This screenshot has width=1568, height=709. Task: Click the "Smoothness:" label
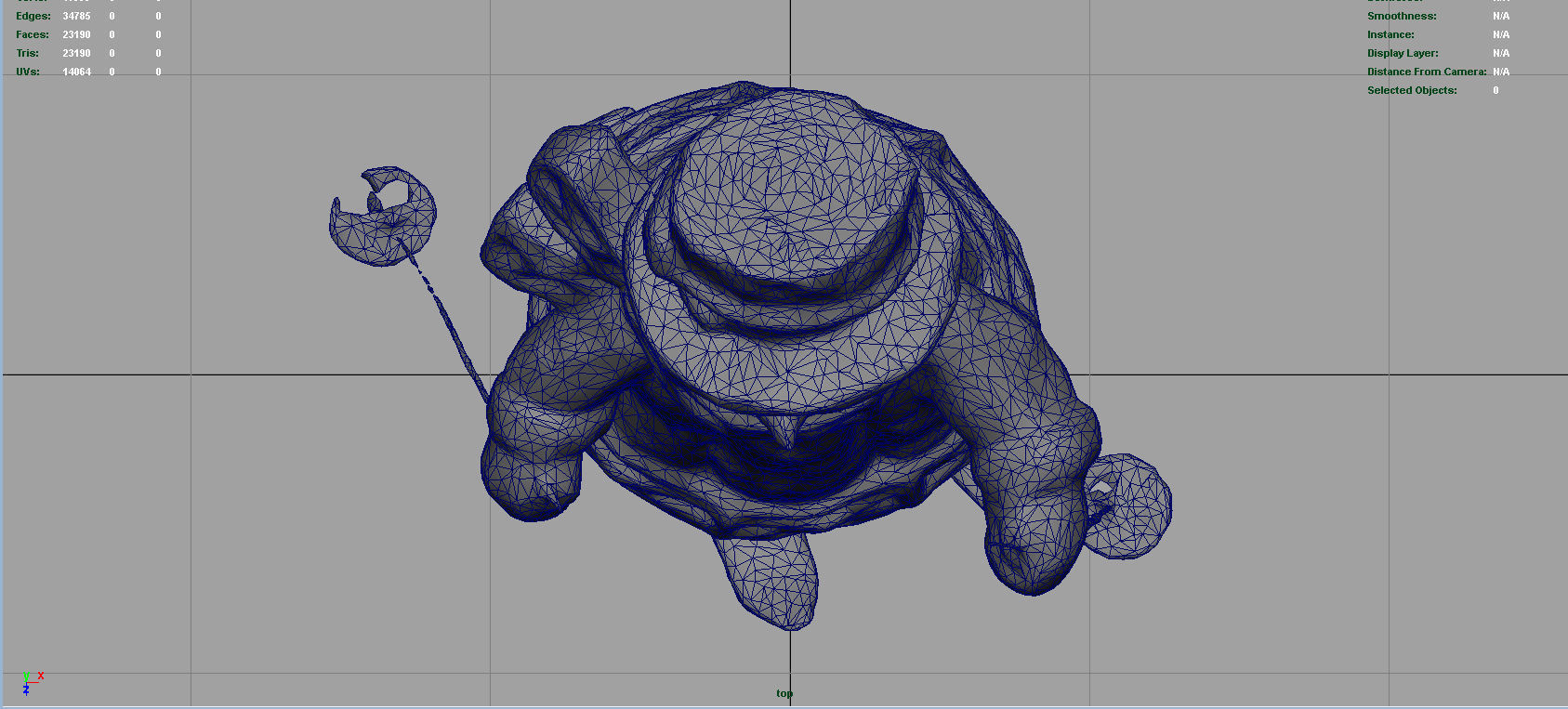pos(1402,16)
